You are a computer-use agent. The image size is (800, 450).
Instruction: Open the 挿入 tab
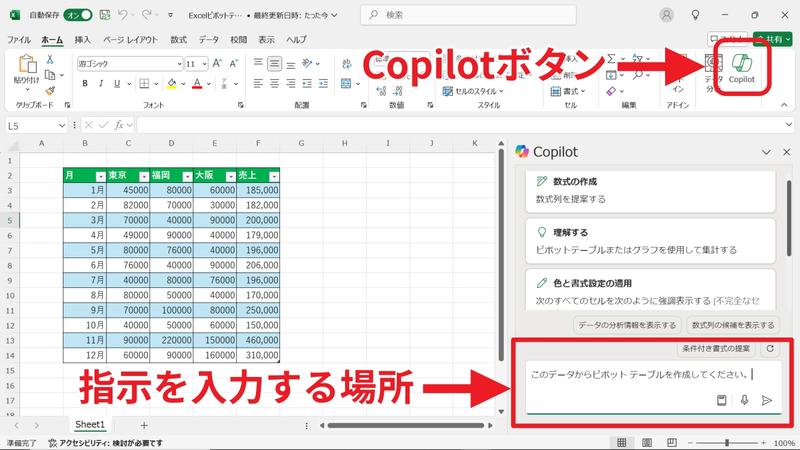point(82,39)
